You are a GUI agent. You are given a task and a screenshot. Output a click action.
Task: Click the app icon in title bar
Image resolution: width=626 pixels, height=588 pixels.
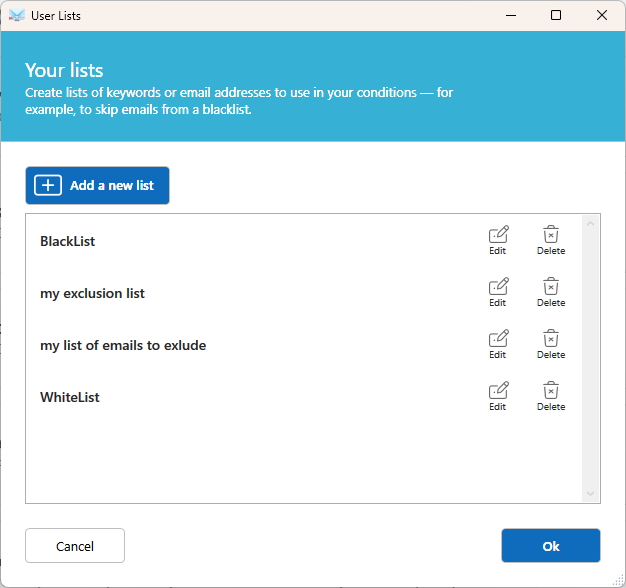coord(16,16)
